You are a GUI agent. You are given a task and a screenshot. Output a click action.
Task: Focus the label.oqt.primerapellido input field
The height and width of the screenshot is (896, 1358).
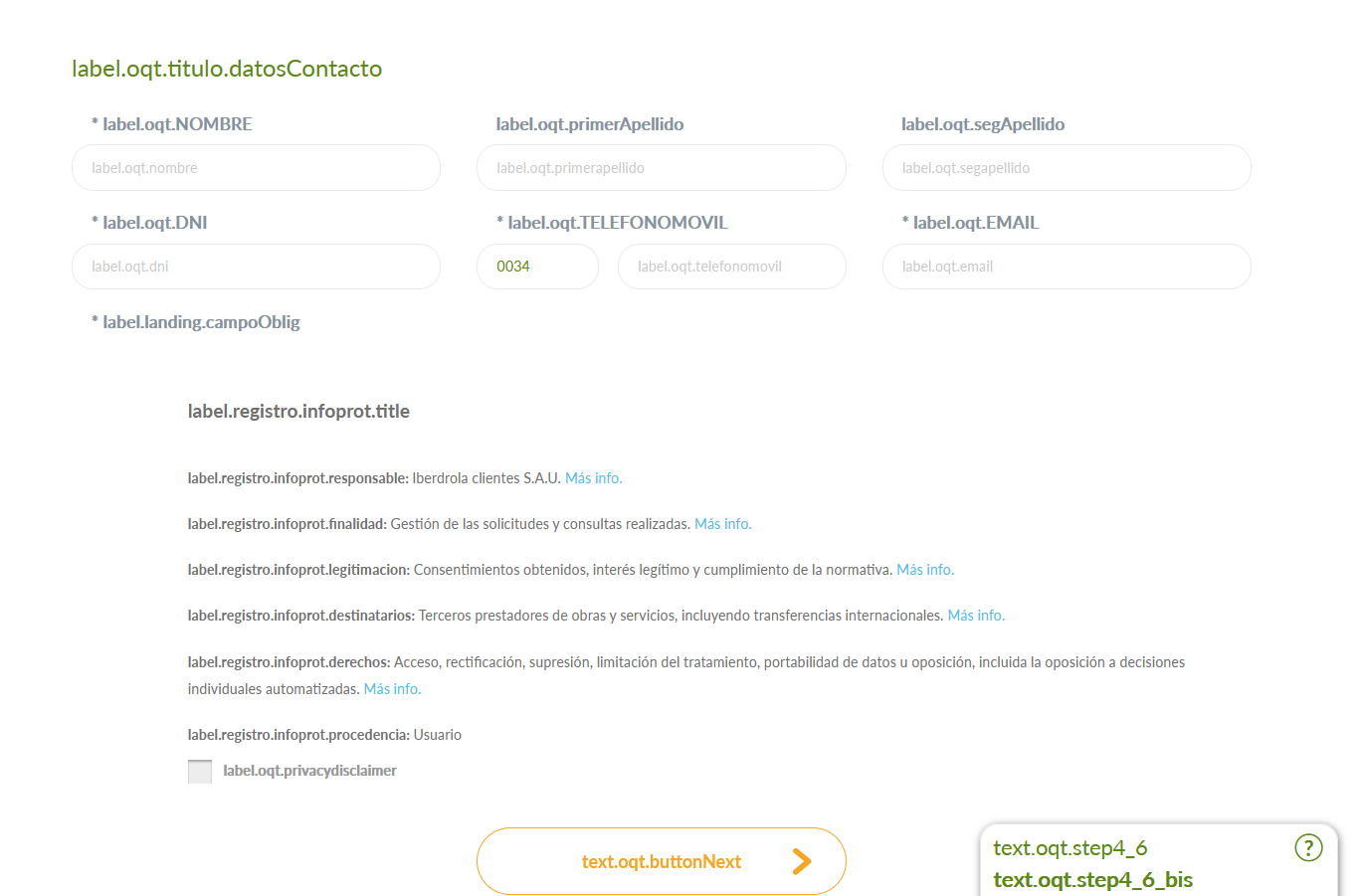662,168
